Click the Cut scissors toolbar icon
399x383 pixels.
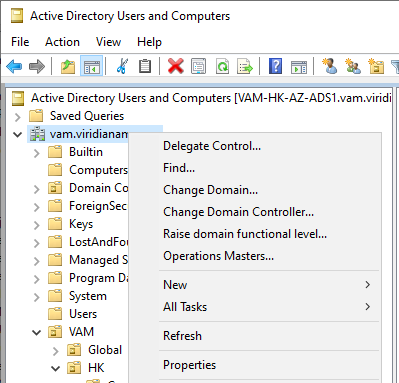pos(122,66)
